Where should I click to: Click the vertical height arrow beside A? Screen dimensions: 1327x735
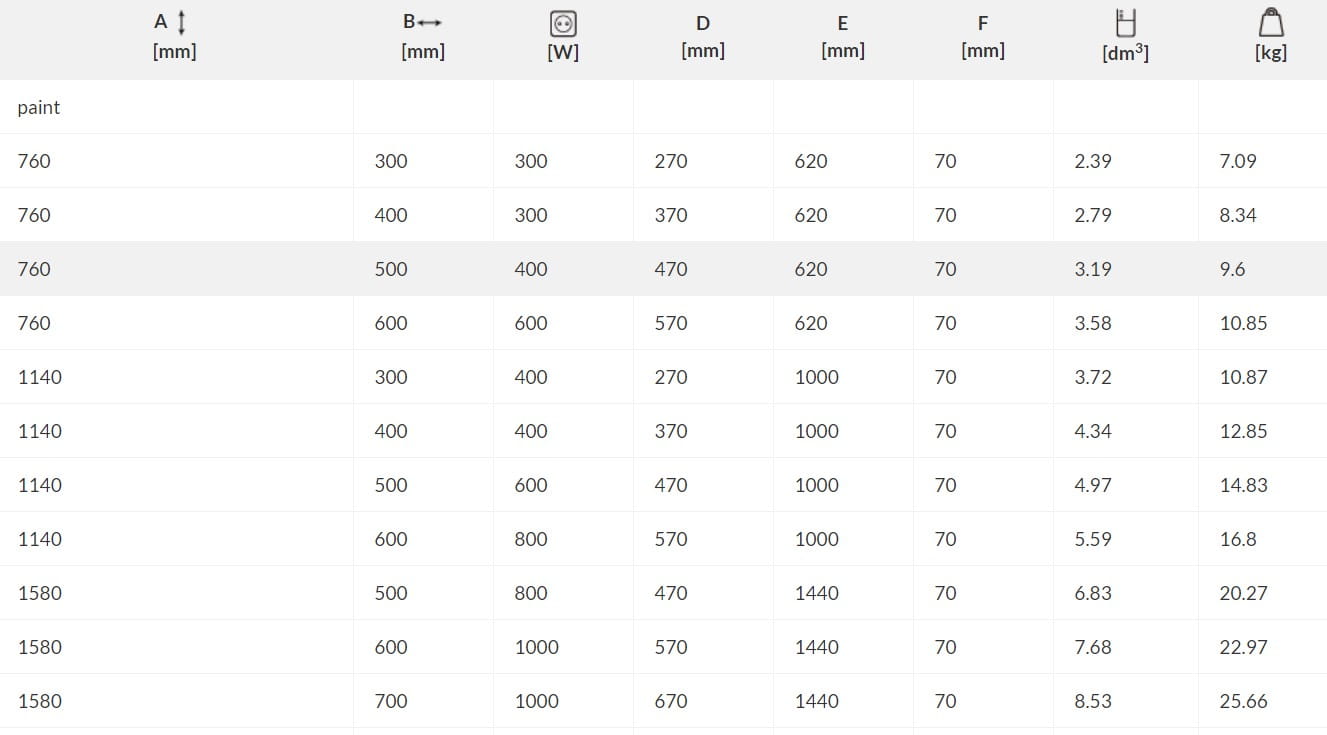(x=181, y=22)
